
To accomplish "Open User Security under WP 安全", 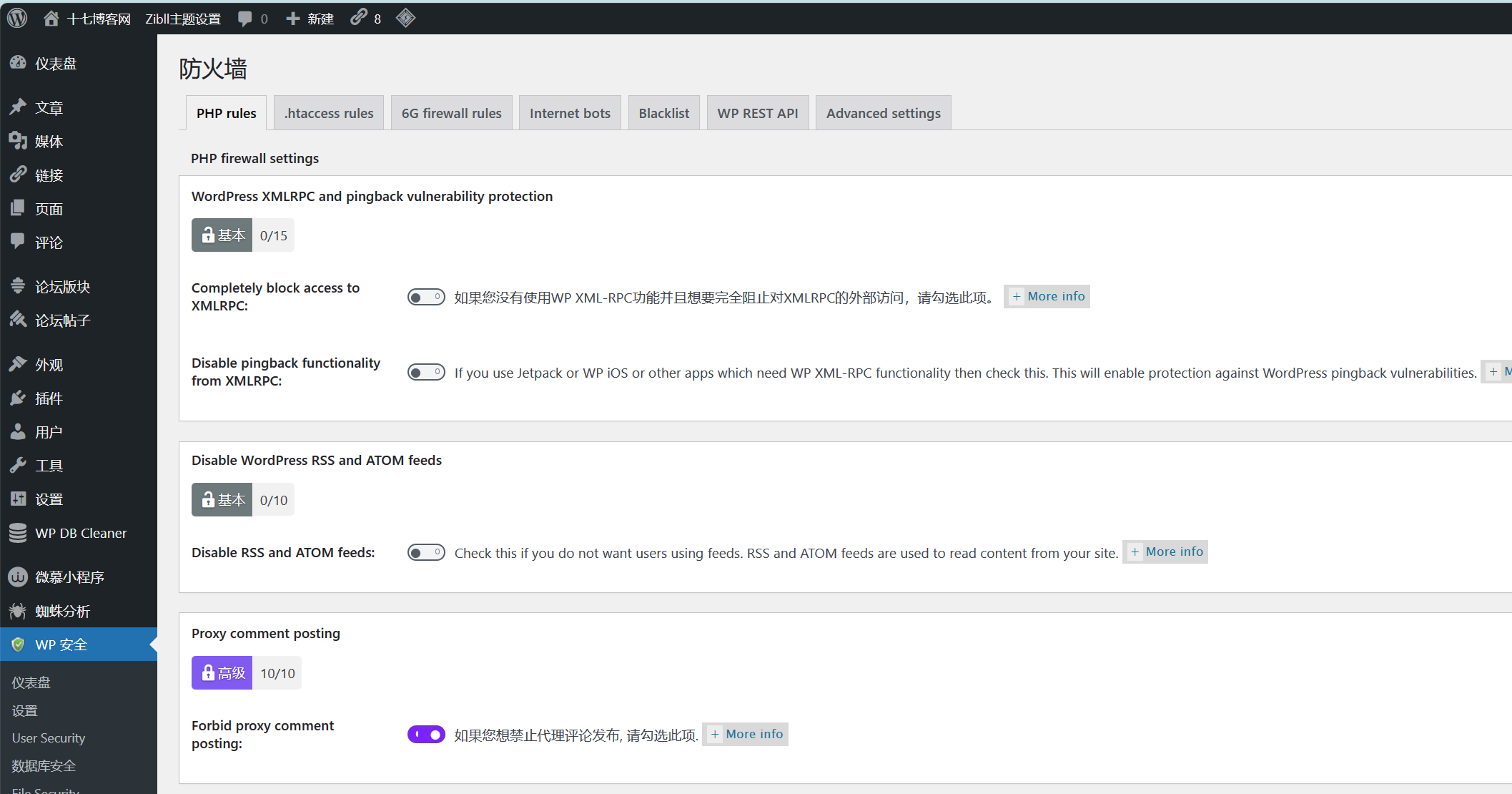I will 48,737.
